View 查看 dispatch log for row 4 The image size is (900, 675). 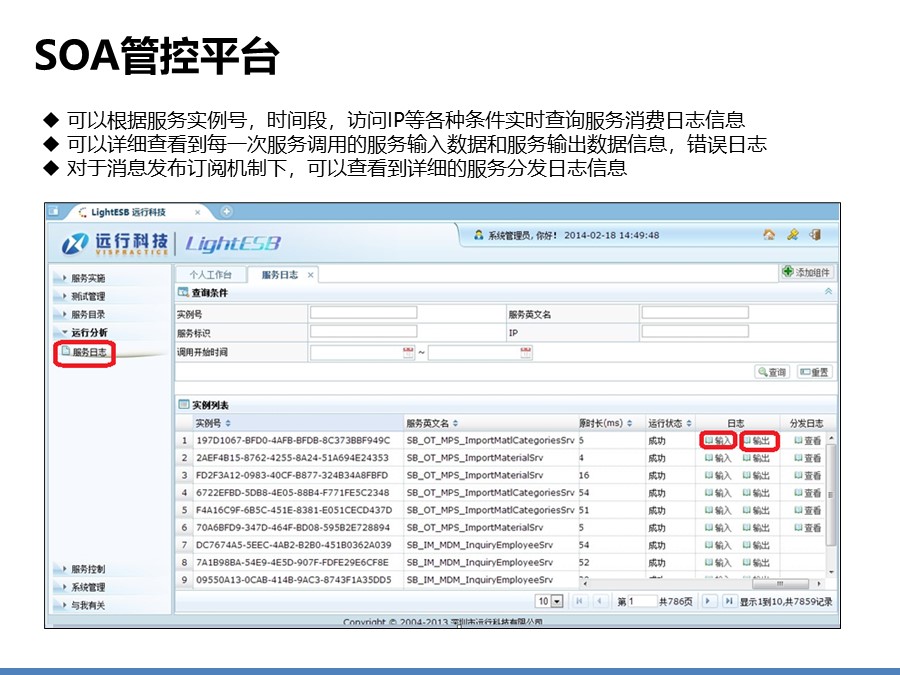click(808, 493)
